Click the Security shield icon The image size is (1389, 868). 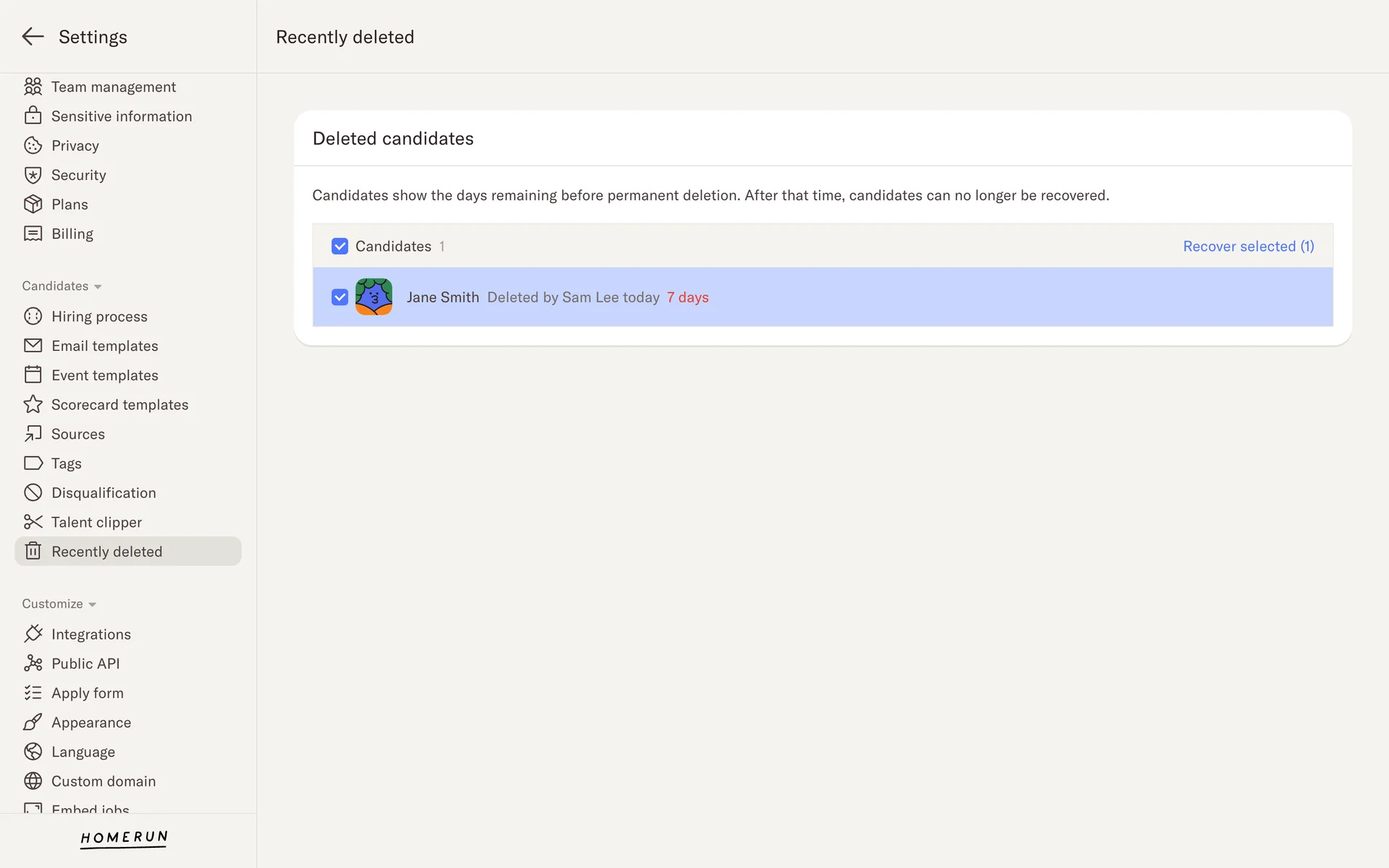coord(33,175)
